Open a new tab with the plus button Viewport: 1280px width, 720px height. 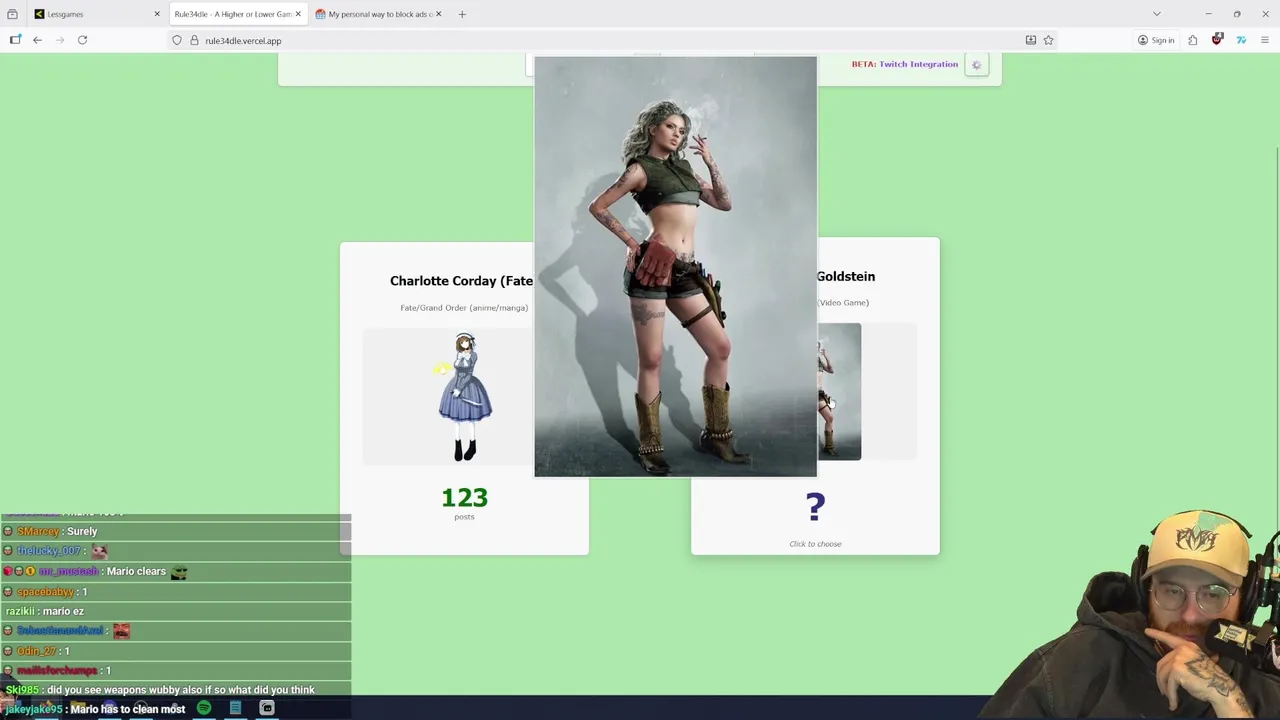pyautogui.click(x=462, y=14)
